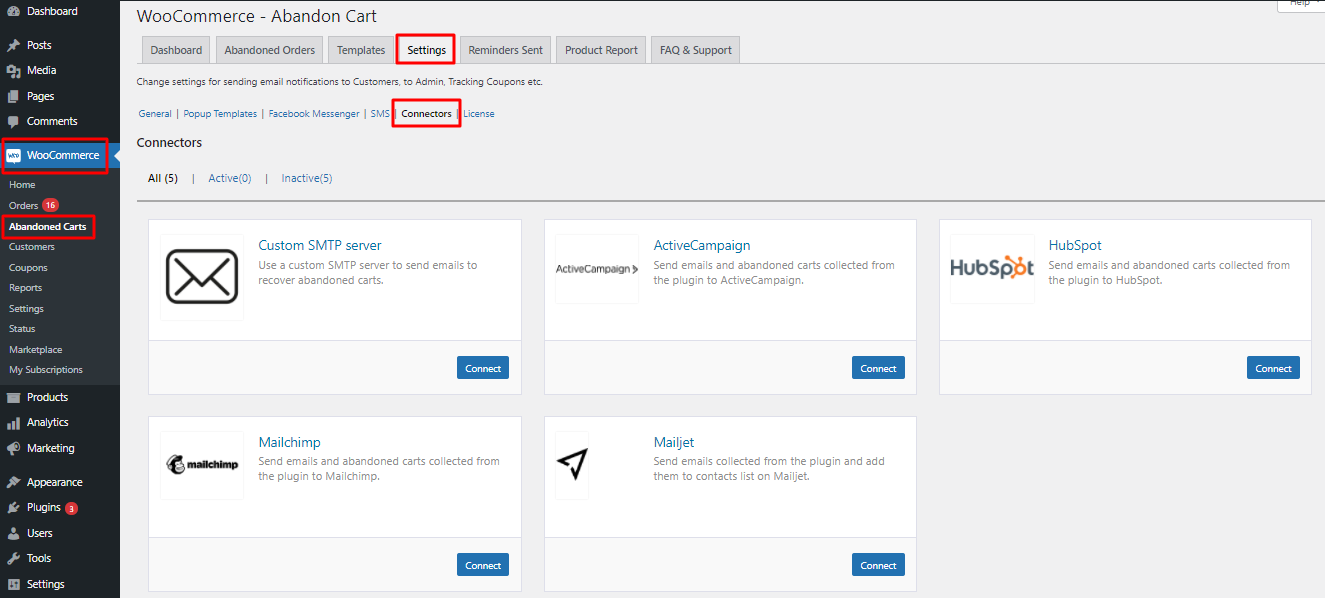Click the Mailchimp logo image
The width and height of the screenshot is (1325, 598).
202,465
